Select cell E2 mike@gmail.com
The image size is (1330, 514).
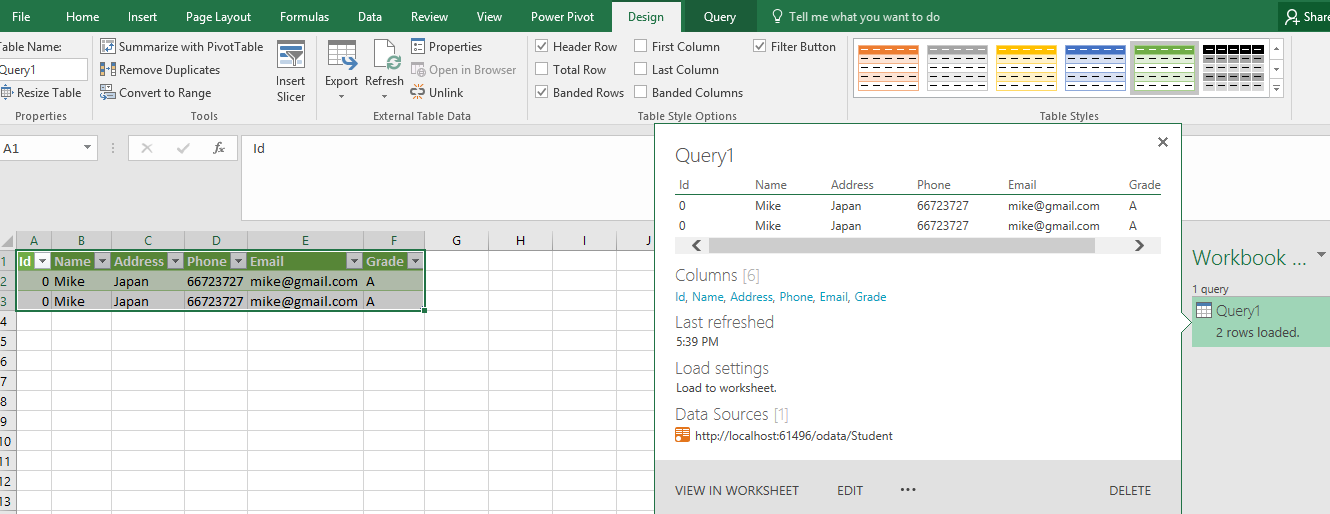tap(305, 281)
